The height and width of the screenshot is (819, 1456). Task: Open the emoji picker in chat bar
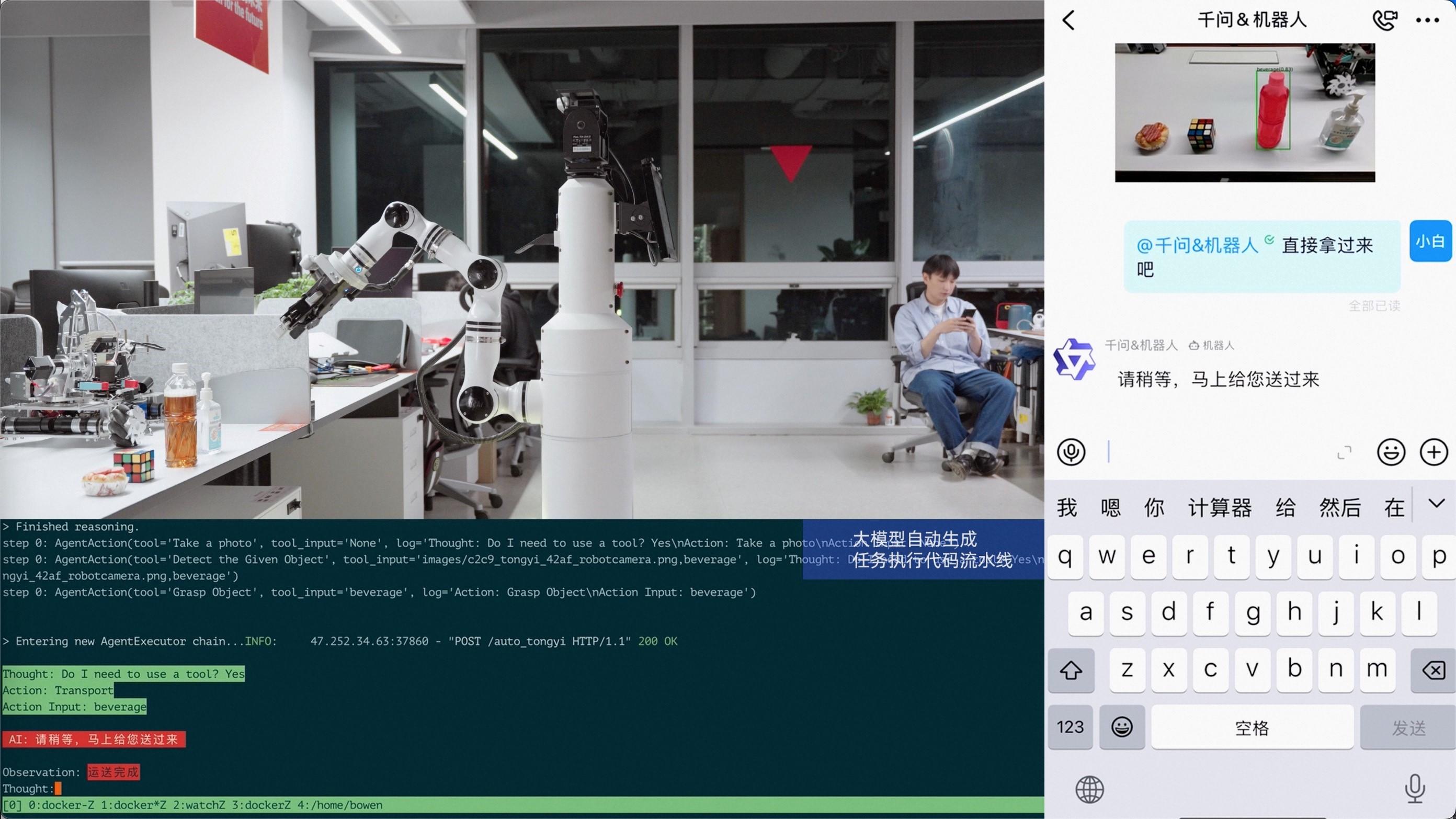tap(1391, 452)
